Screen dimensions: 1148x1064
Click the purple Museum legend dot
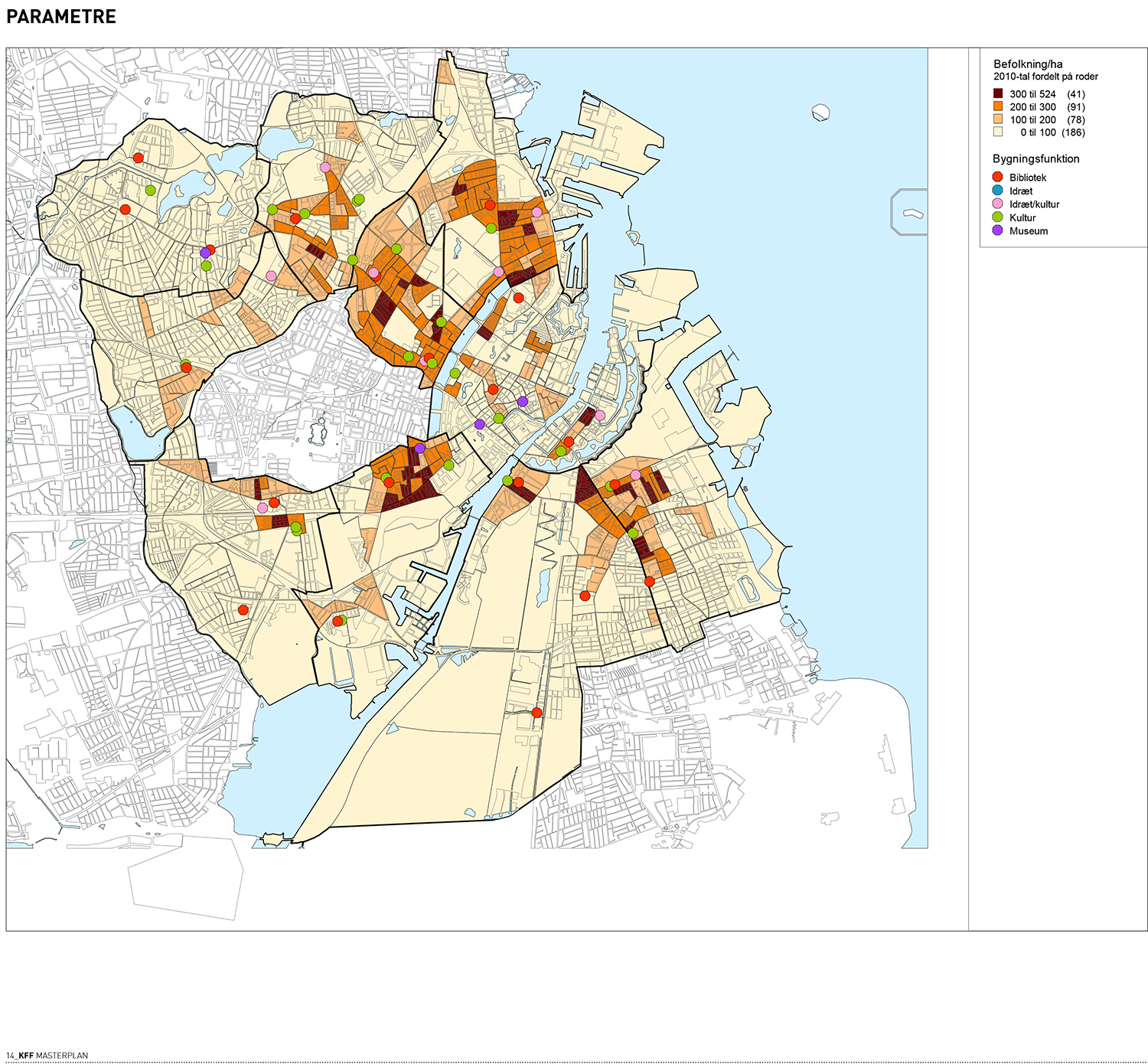(x=998, y=230)
